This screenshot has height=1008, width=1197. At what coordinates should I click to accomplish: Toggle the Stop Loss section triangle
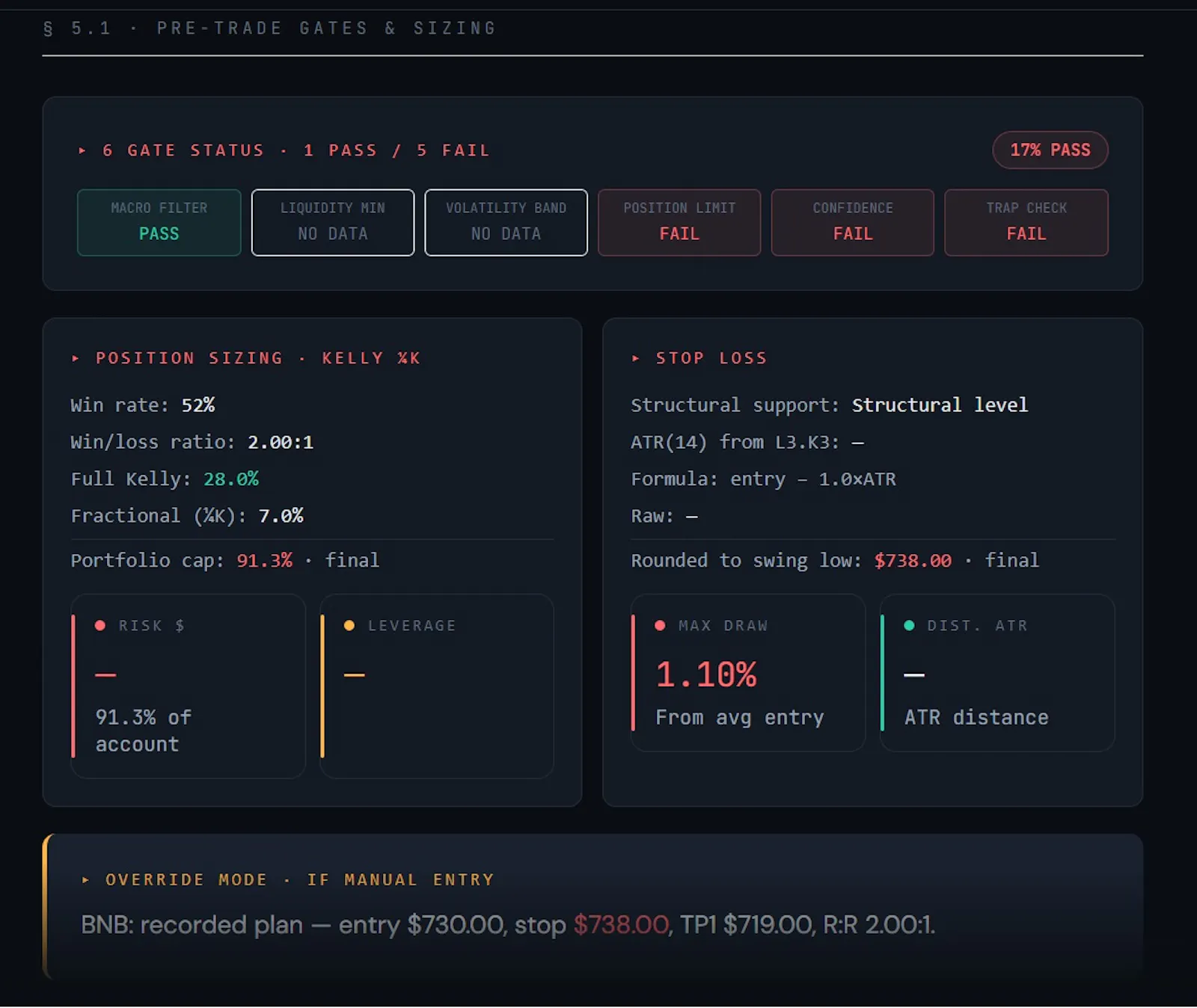pos(635,358)
